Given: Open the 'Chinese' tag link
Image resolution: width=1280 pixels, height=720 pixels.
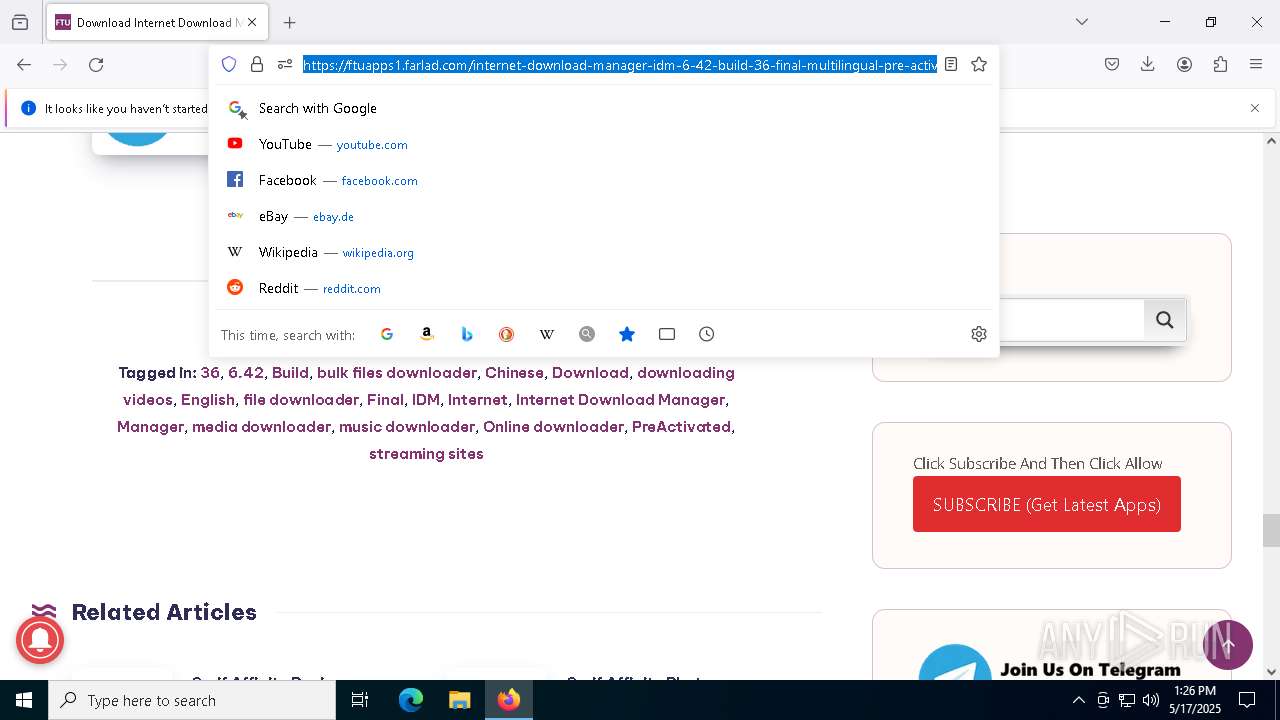Looking at the screenshot, I should [x=514, y=372].
